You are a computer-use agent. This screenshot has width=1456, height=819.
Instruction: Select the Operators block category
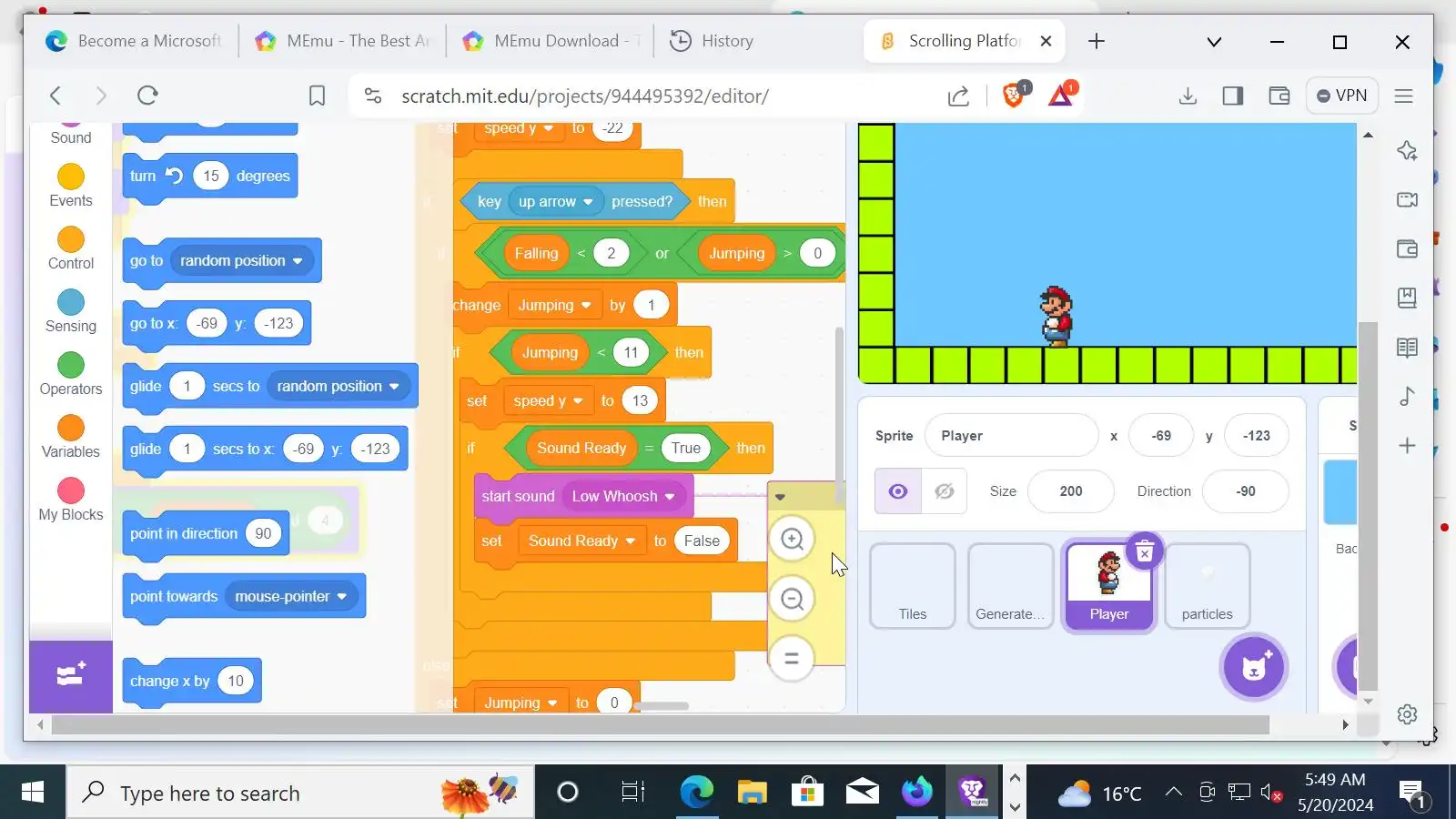click(71, 375)
